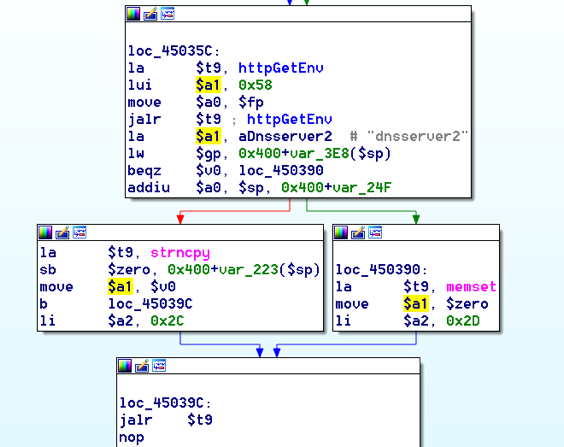Click the aDnsserver2 string reference
Viewport: 564px width, 447px height.
285,136
